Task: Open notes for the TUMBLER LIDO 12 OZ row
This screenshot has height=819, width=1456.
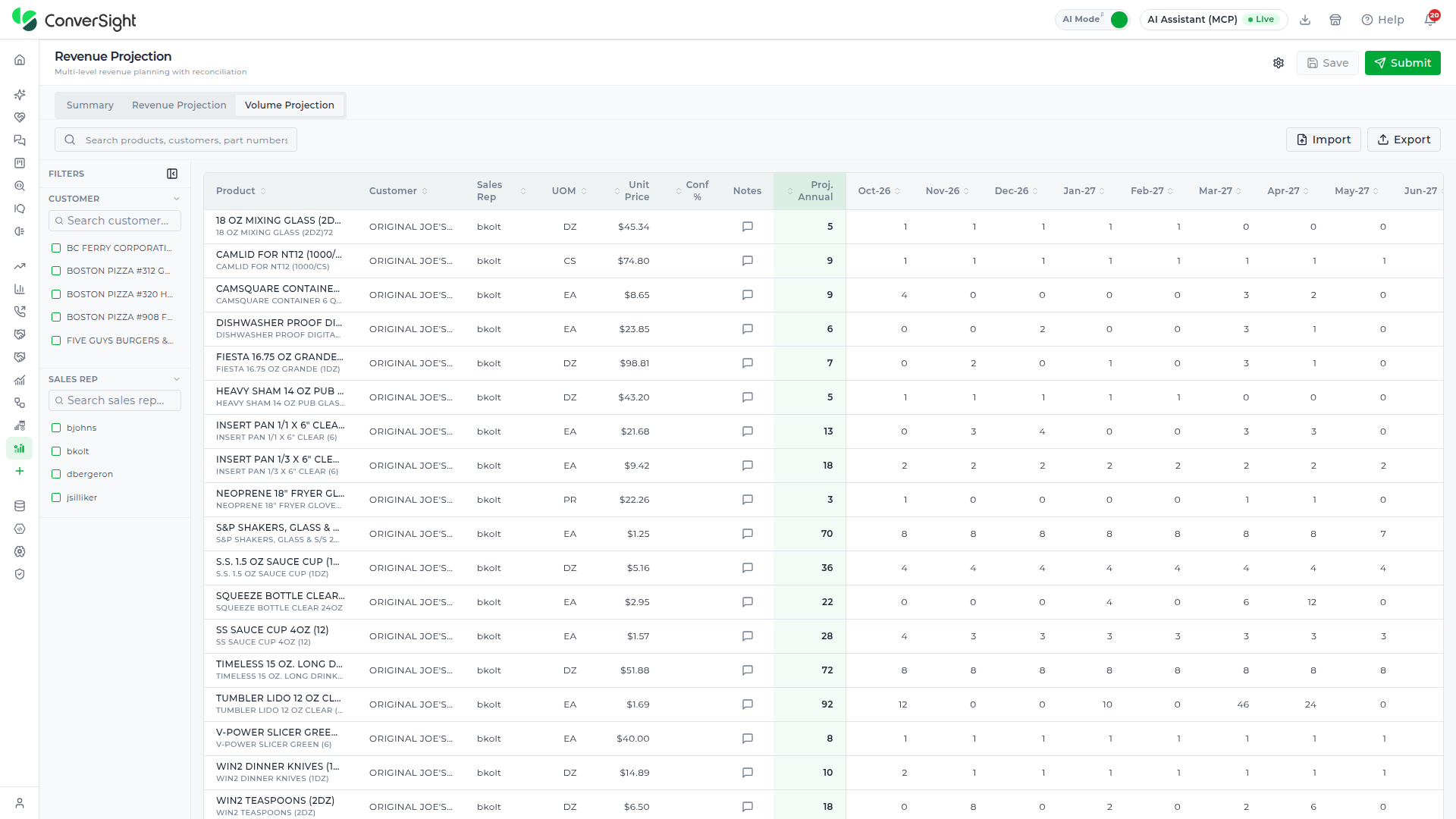Action: [x=748, y=704]
